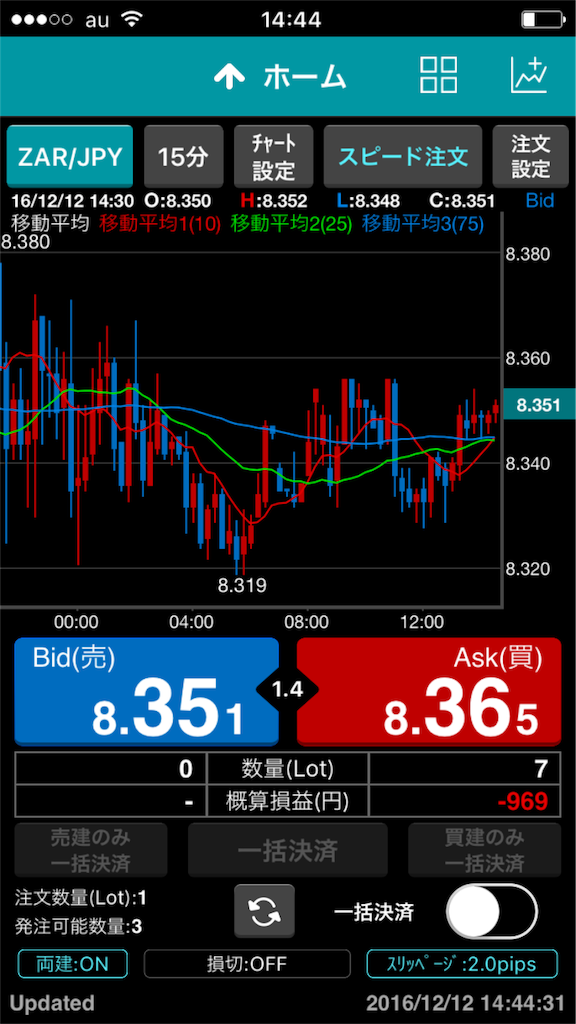
Task: Tap the 1.4 spread indicator
Action: coord(287,690)
